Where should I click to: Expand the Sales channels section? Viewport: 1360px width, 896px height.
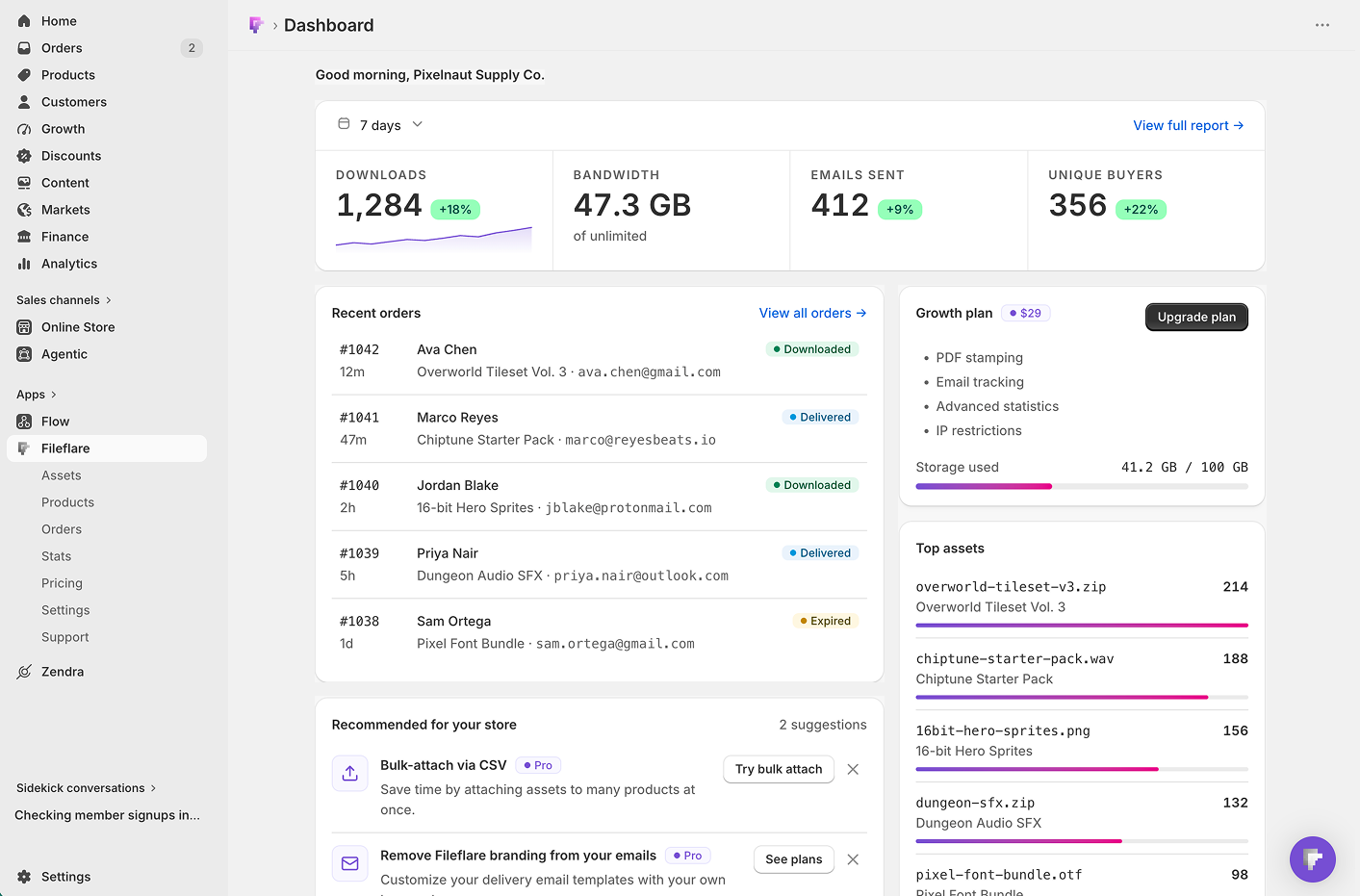[64, 300]
